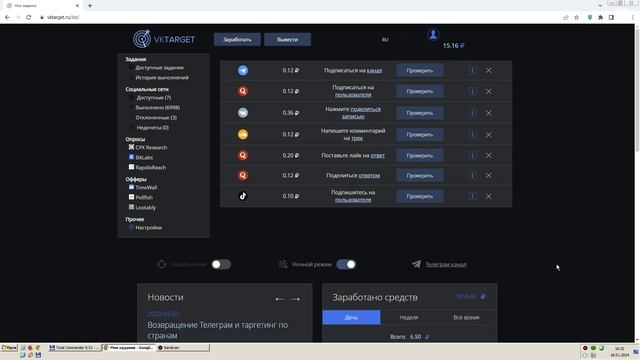Open the user profile avatar icon
The width and height of the screenshot is (640, 360).
pyautogui.click(x=433, y=34)
